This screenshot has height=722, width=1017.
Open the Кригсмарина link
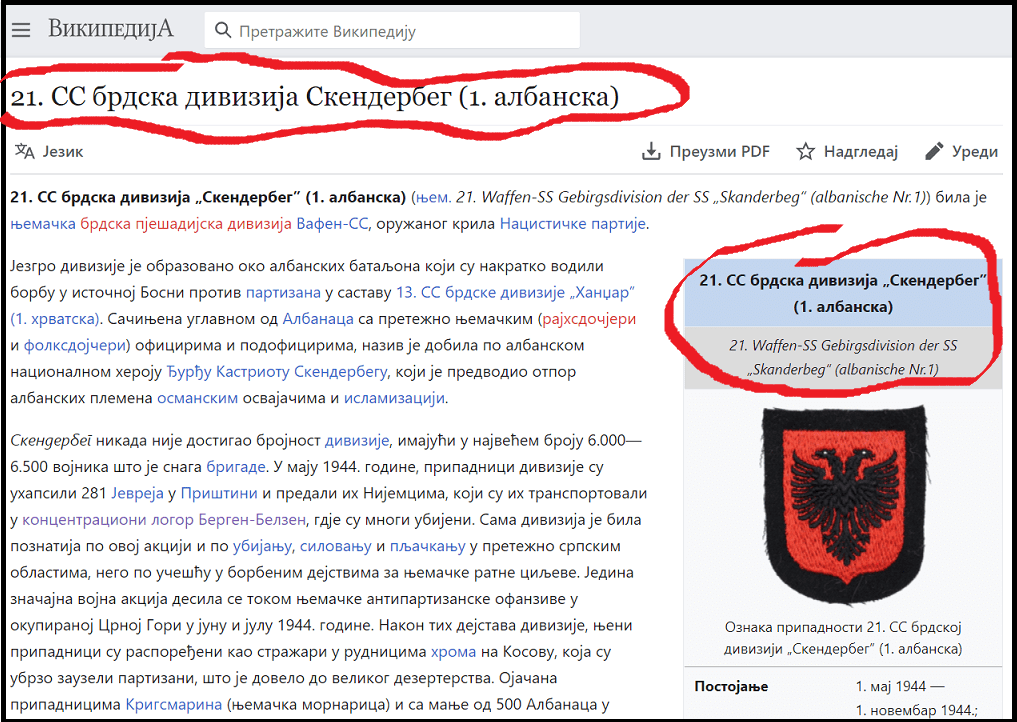[x=174, y=704]
